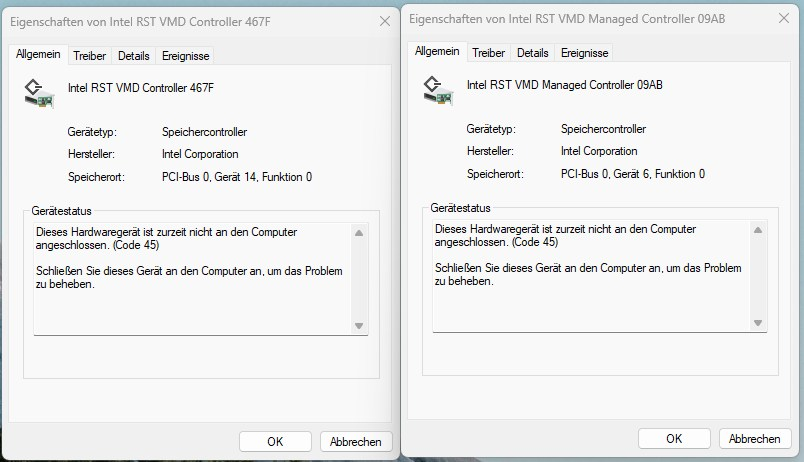Click 'Intel Corporation' value in 09AB window

coord(599,151)
